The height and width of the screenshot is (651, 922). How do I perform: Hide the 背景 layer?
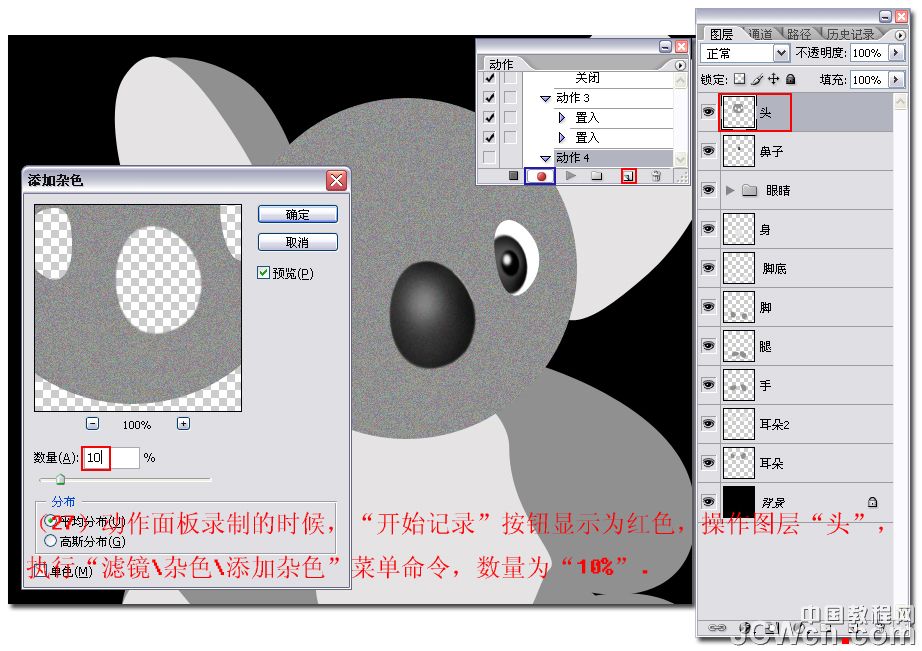(708, 502)
